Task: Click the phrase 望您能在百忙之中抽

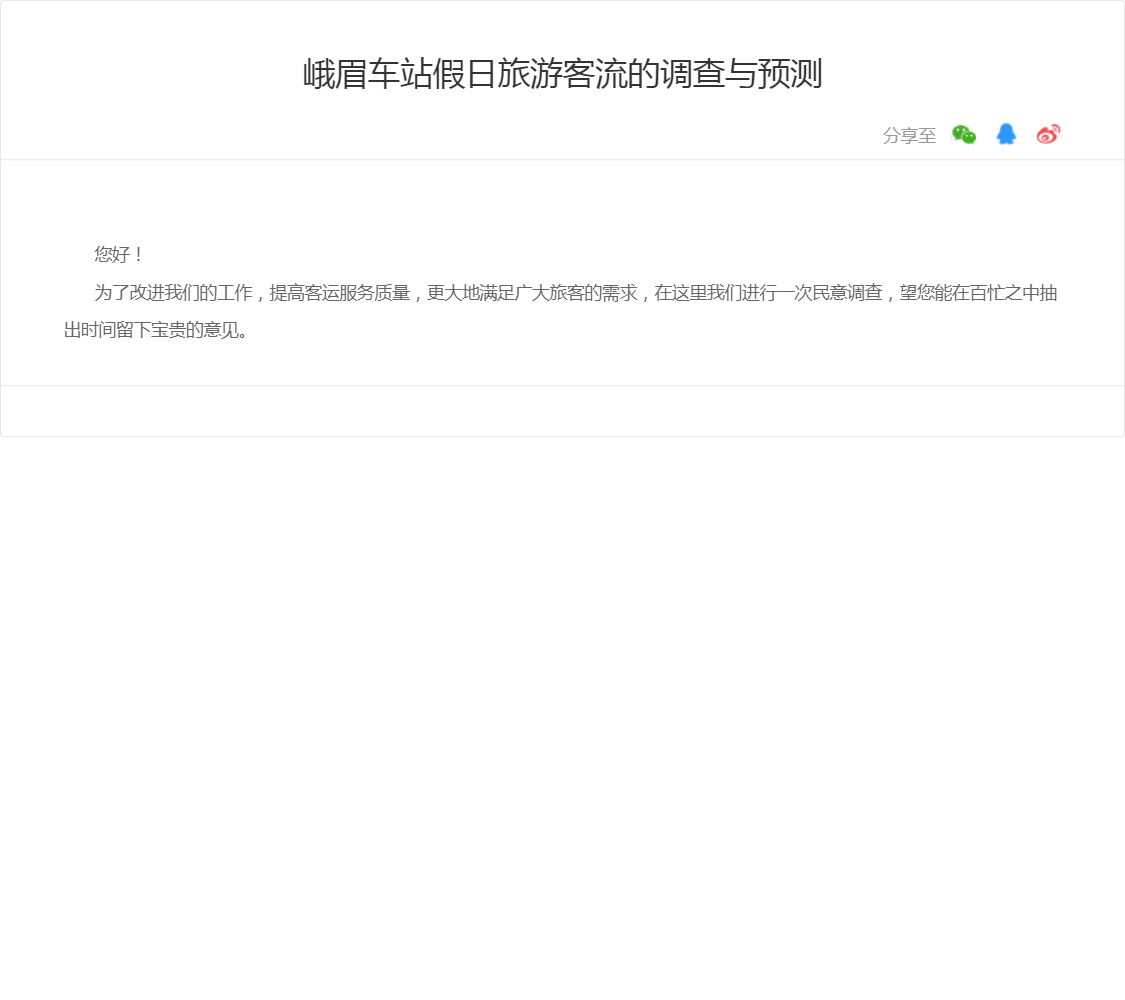Action: [978, 293]
